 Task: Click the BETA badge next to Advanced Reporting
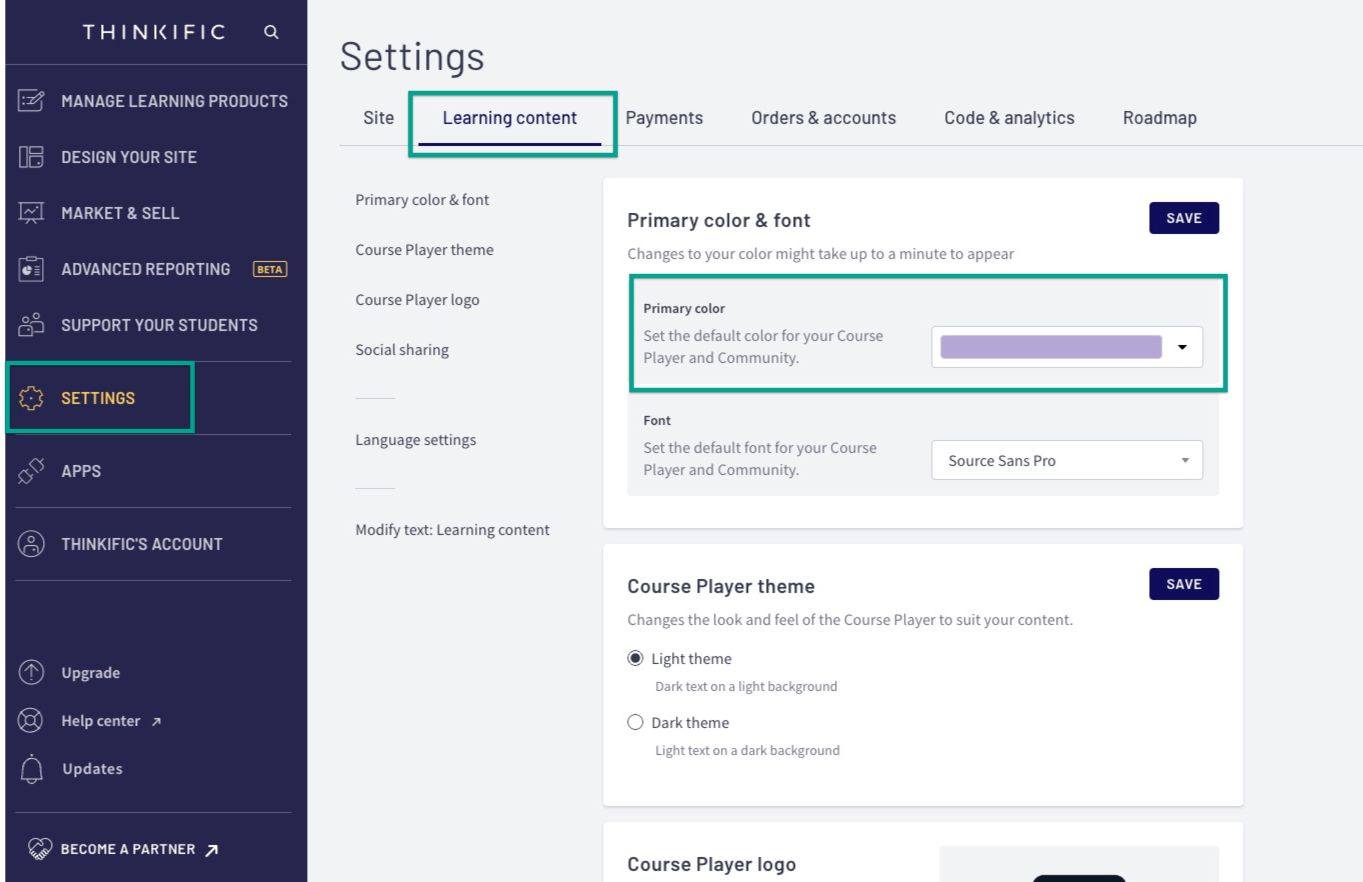click(270, 269)
